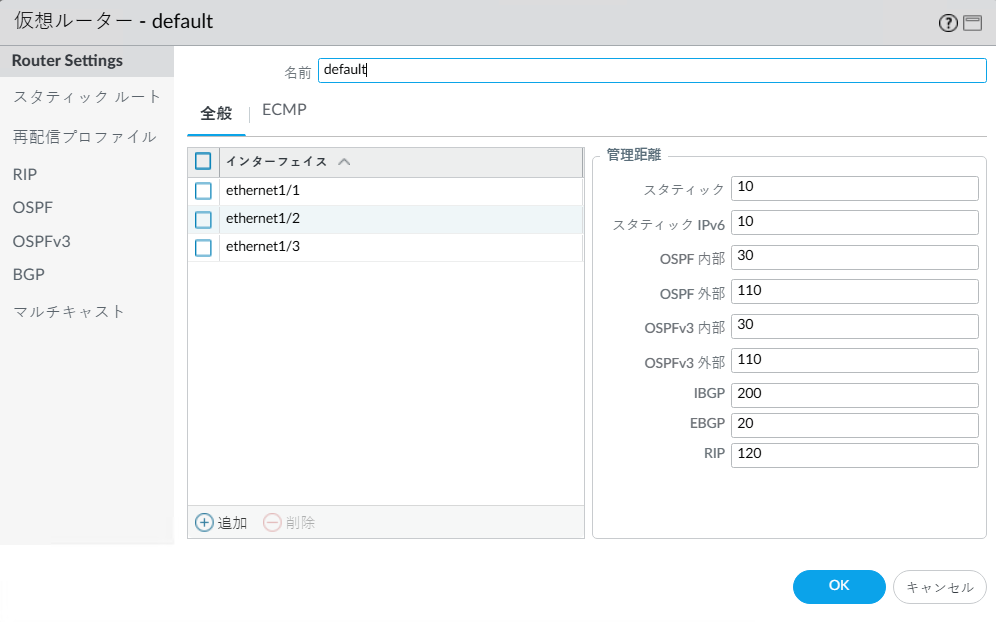Sort by the interface column arrow
The height and width of the screenshot is (622, 996).
point(344,161)
